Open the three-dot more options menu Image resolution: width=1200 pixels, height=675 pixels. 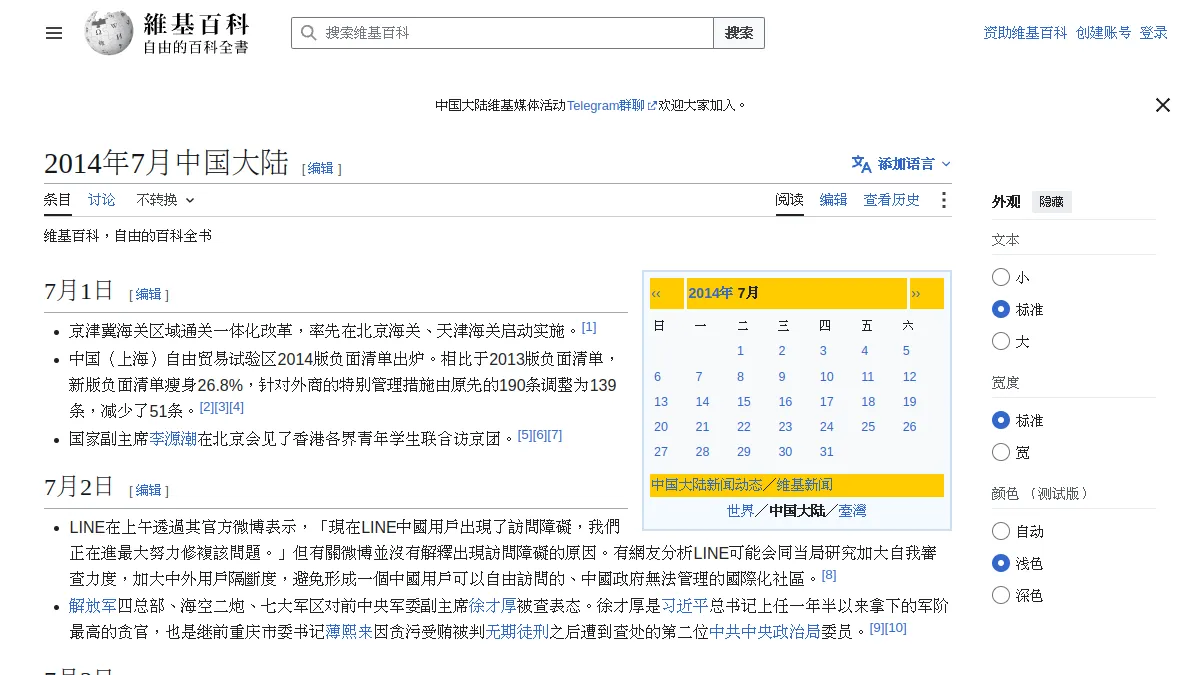(x=943, y=200)
